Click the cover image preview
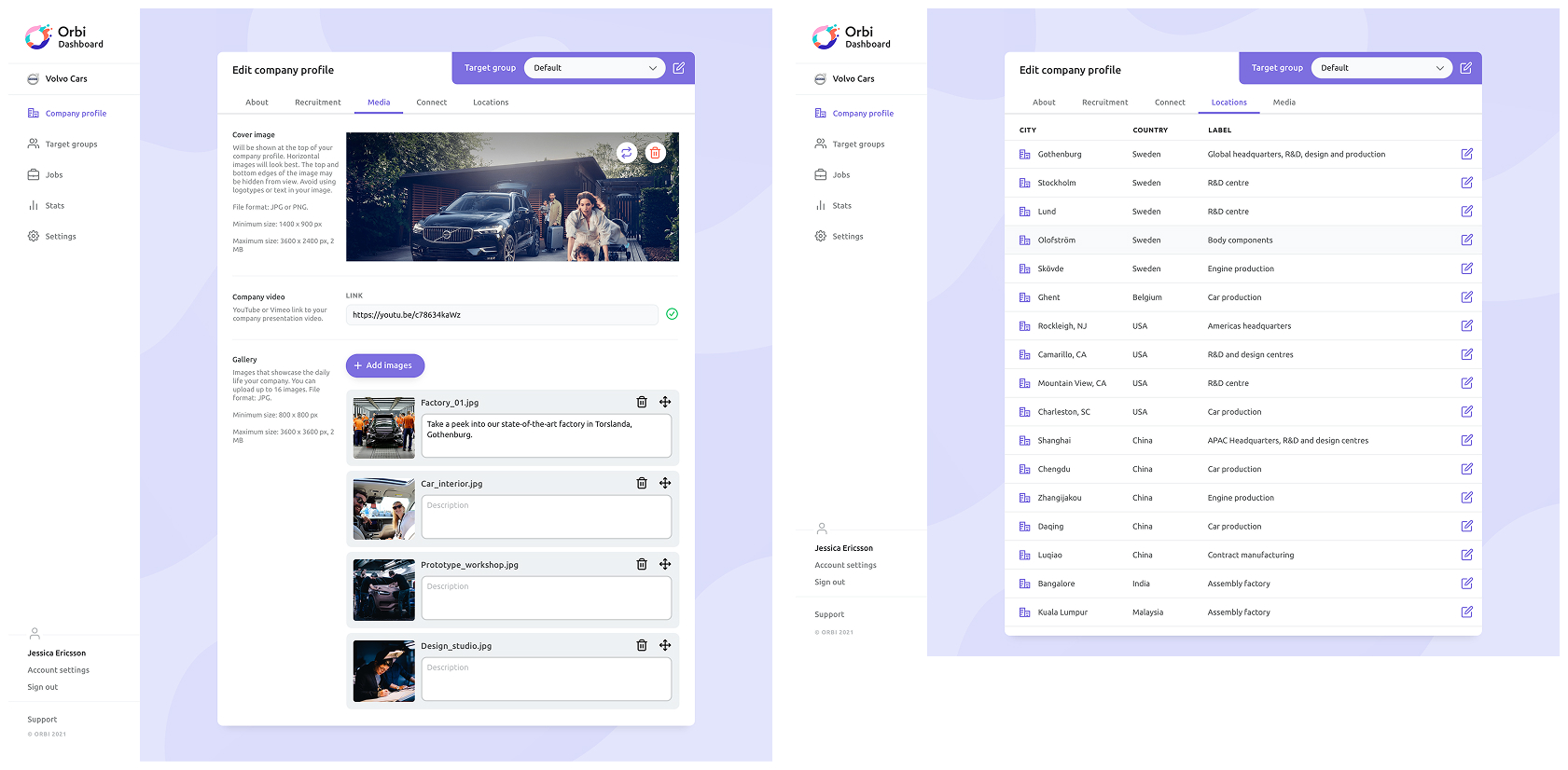The height and width of the screenshot is (770, 1568). tap(512, 197)
